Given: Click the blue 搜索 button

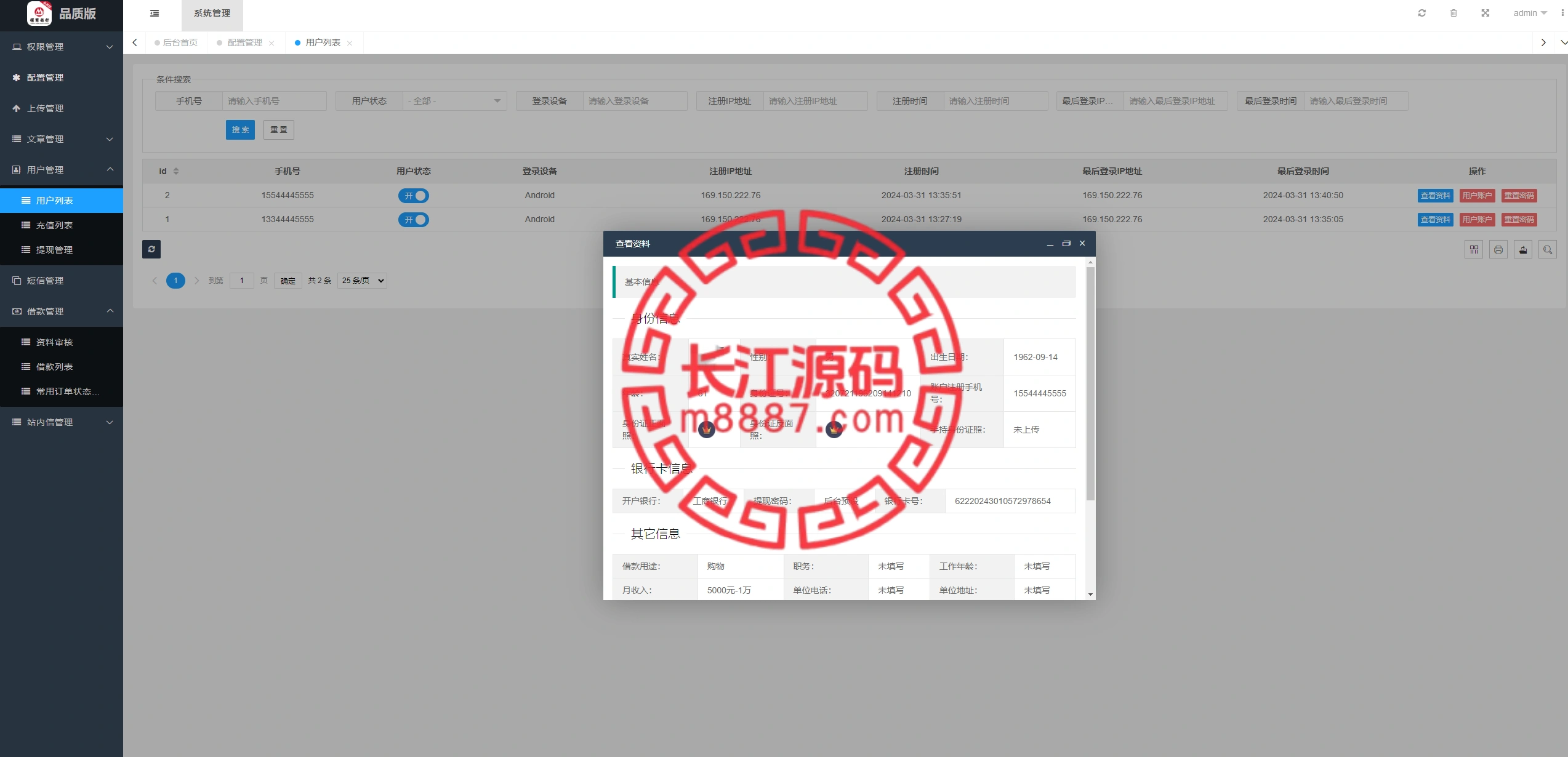Looking at the screenshot, I should tap(240, 130).
